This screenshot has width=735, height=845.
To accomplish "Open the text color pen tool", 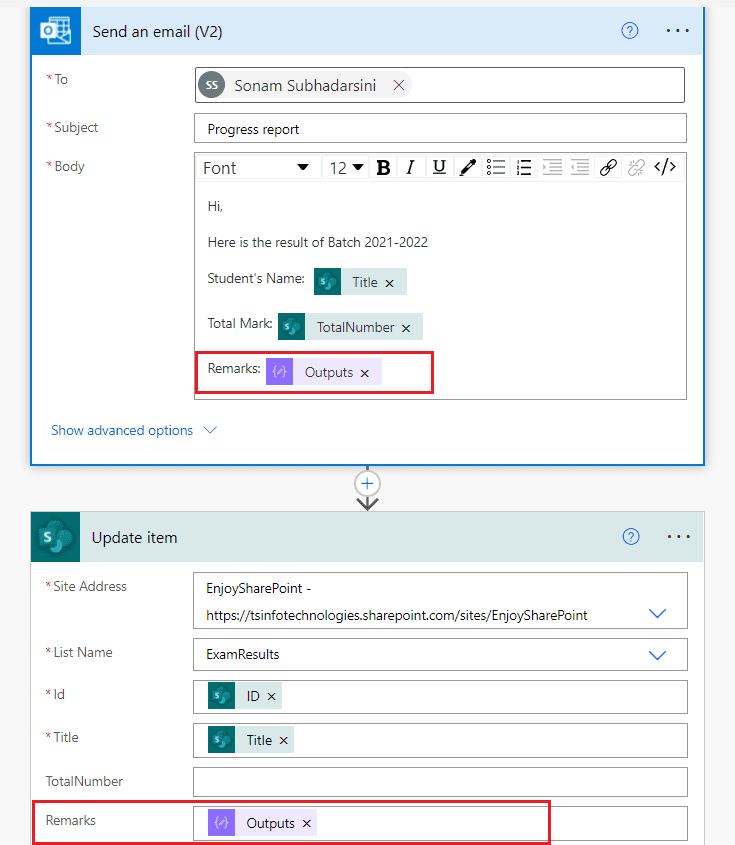I will [x=467, y=168].
